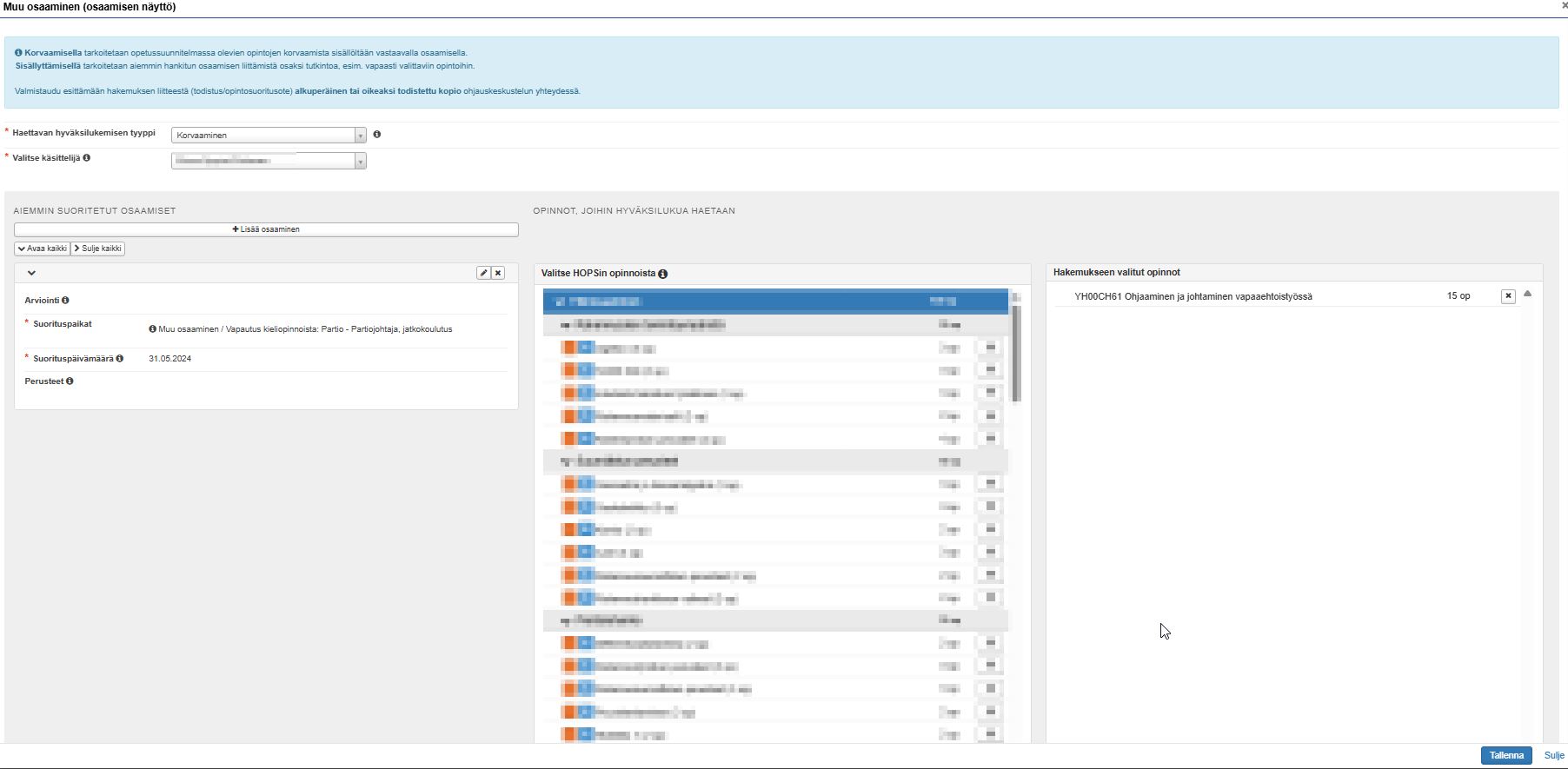This screenshot has height=769, width=1568.
Task: Select blue highlighted top row in HOPS list
Action: [x=775, y=302]
